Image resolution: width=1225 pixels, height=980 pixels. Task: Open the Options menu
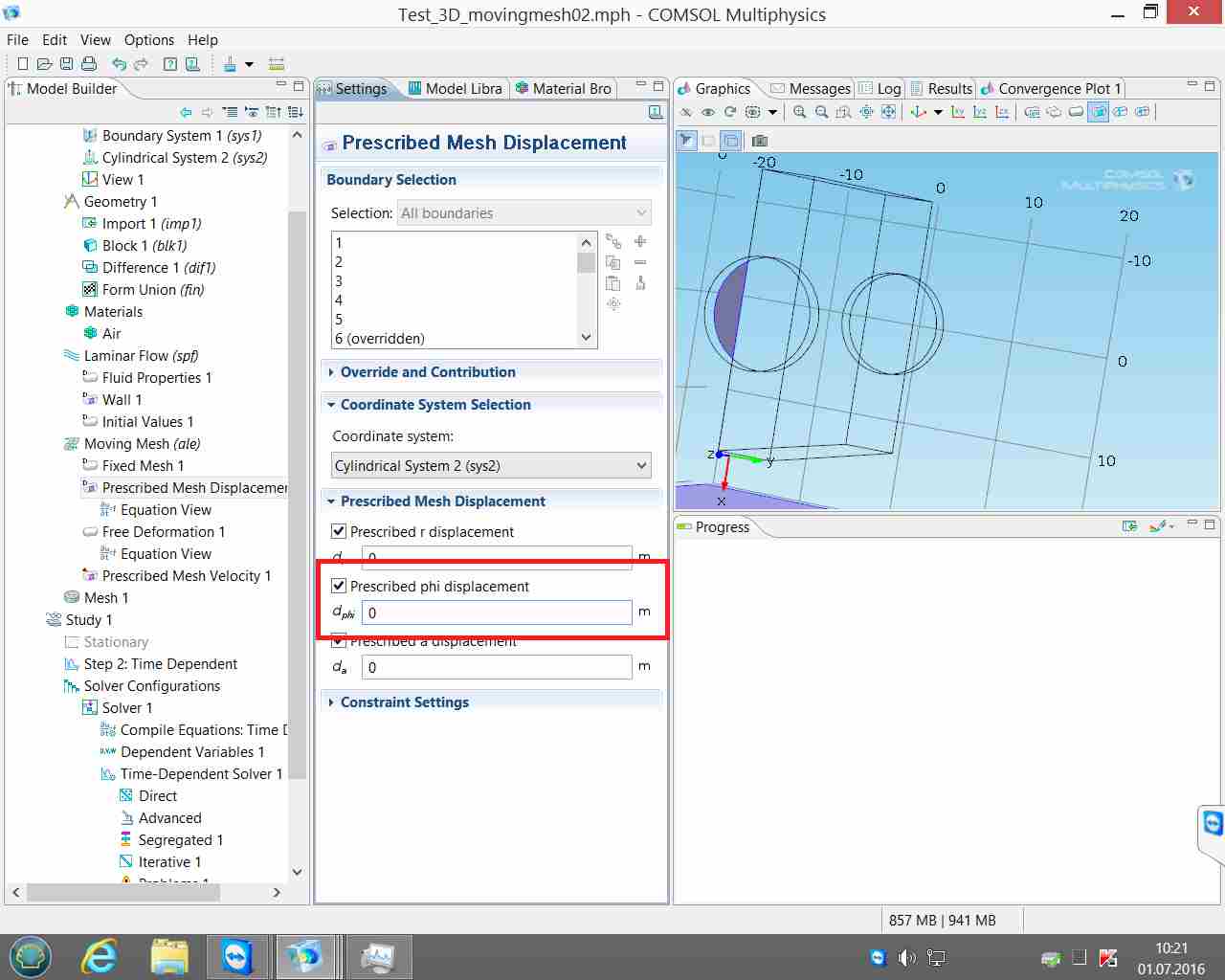149,40
